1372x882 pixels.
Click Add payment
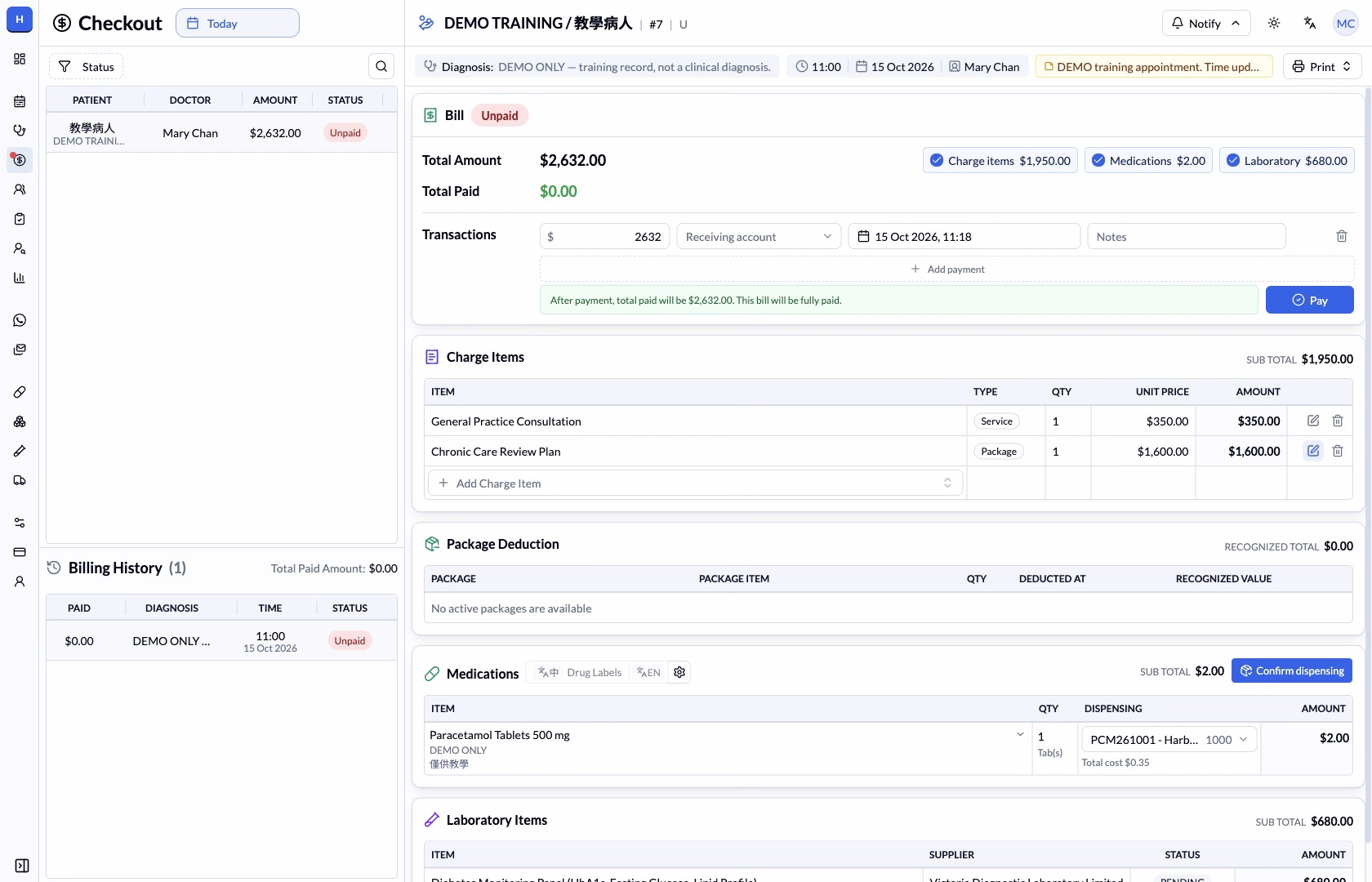[947, 269]
